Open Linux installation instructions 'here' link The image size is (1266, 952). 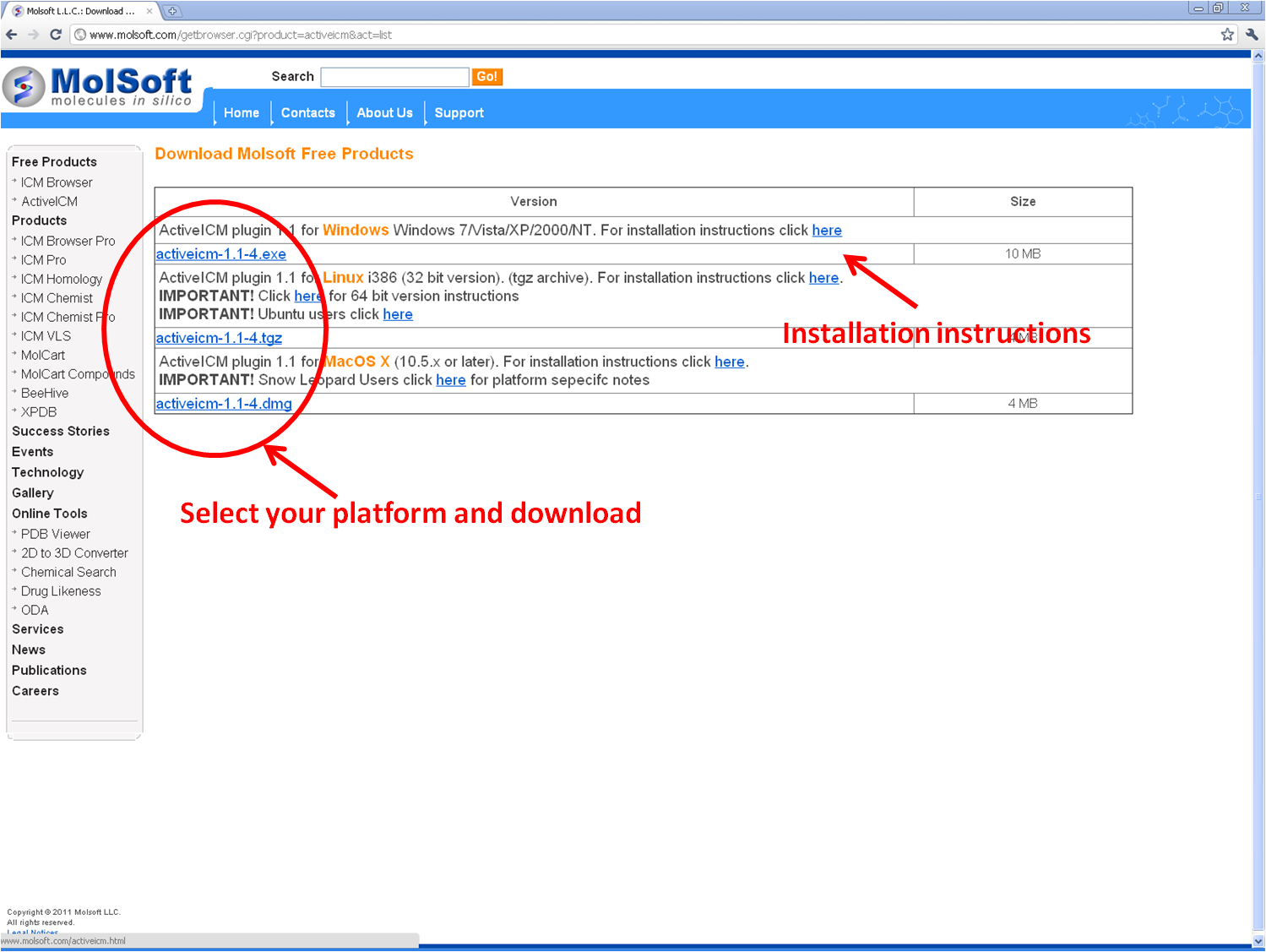pyautogui.click(x=823, y=278)
